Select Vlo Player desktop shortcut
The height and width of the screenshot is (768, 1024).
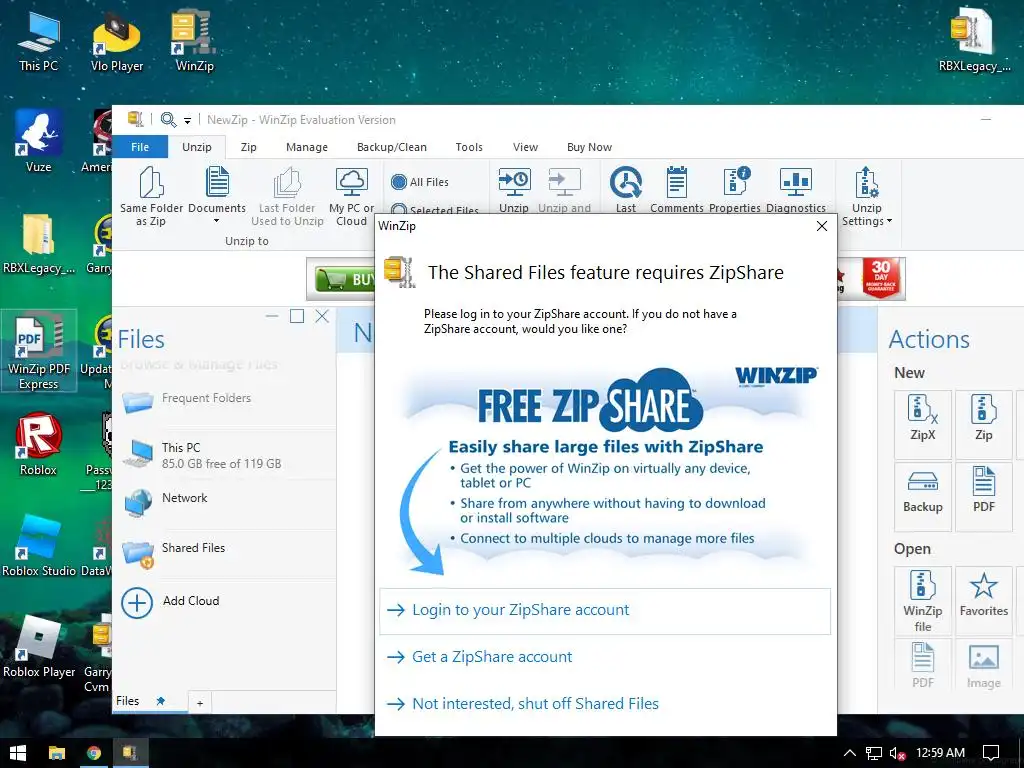[x=117, y=42]
